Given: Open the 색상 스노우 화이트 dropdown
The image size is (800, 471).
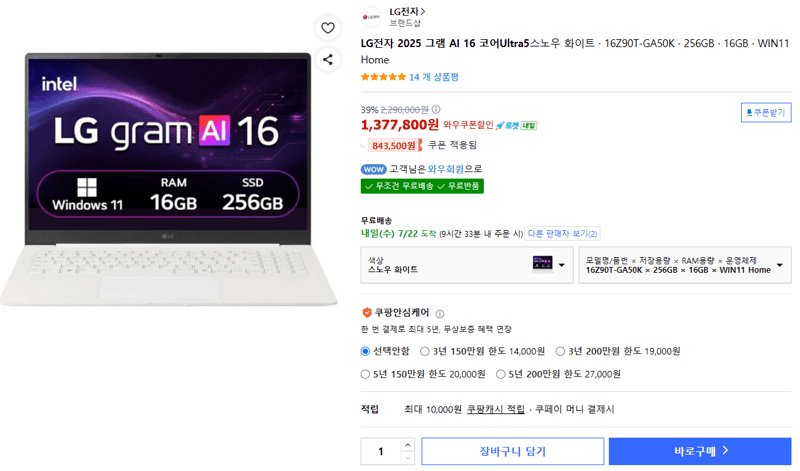Looking at the screenshot, I should pos(467,265).
